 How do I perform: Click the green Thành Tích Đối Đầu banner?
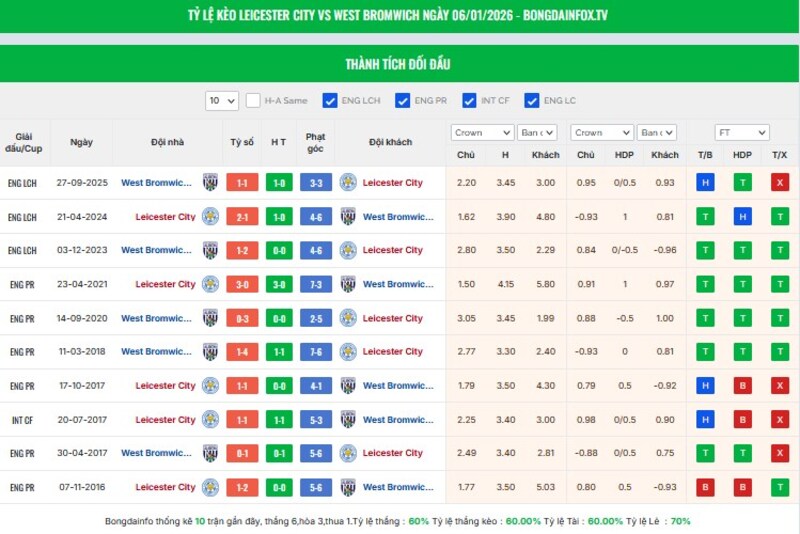click(400, 64)
